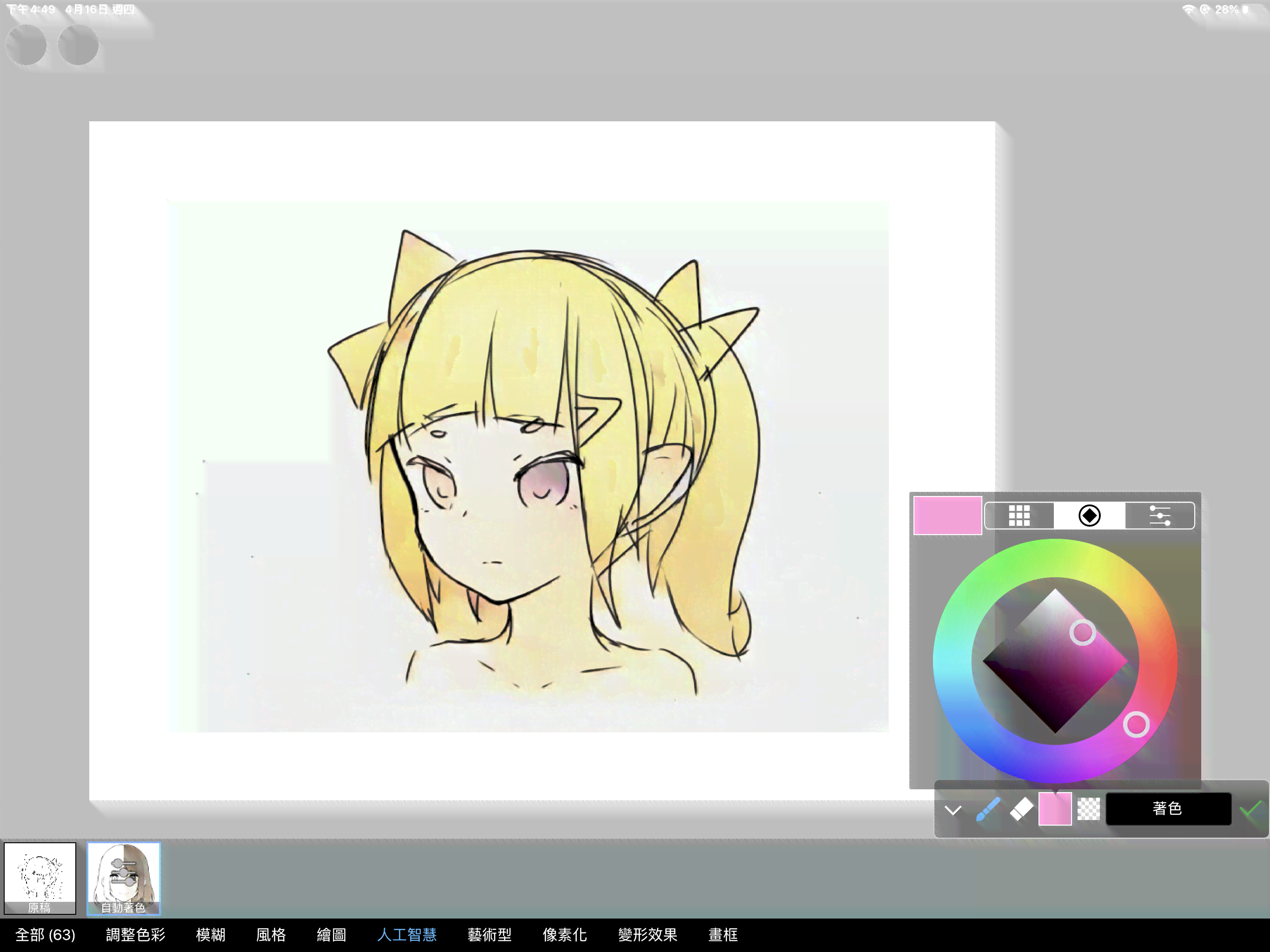Open the 藝術型 artistic filter category

489,935
